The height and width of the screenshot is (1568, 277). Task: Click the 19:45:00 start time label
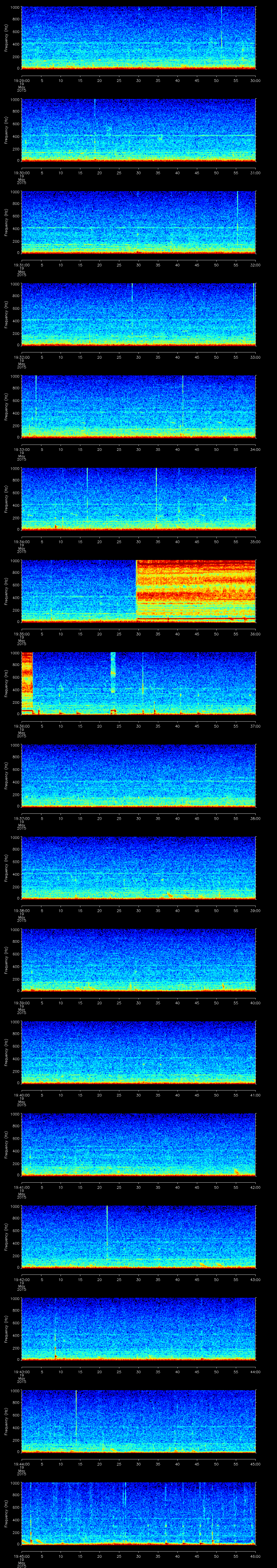[x=21, y=1555]
